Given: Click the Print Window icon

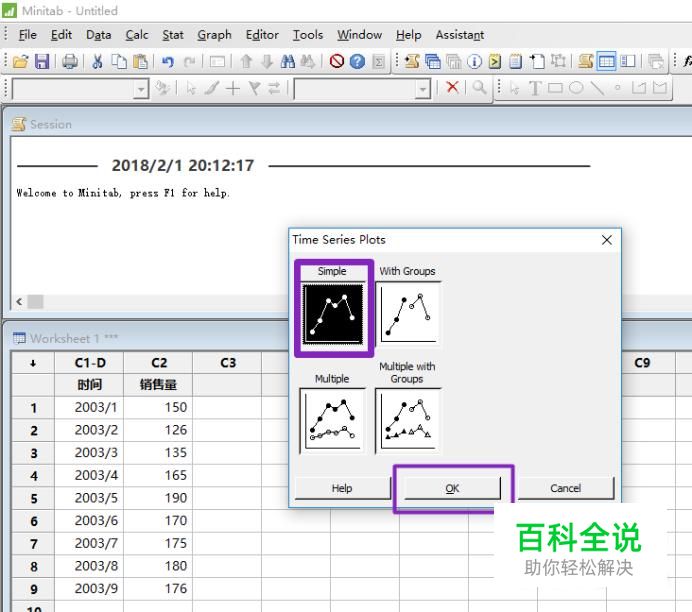Looking at the screenshot, I should 70,61.
